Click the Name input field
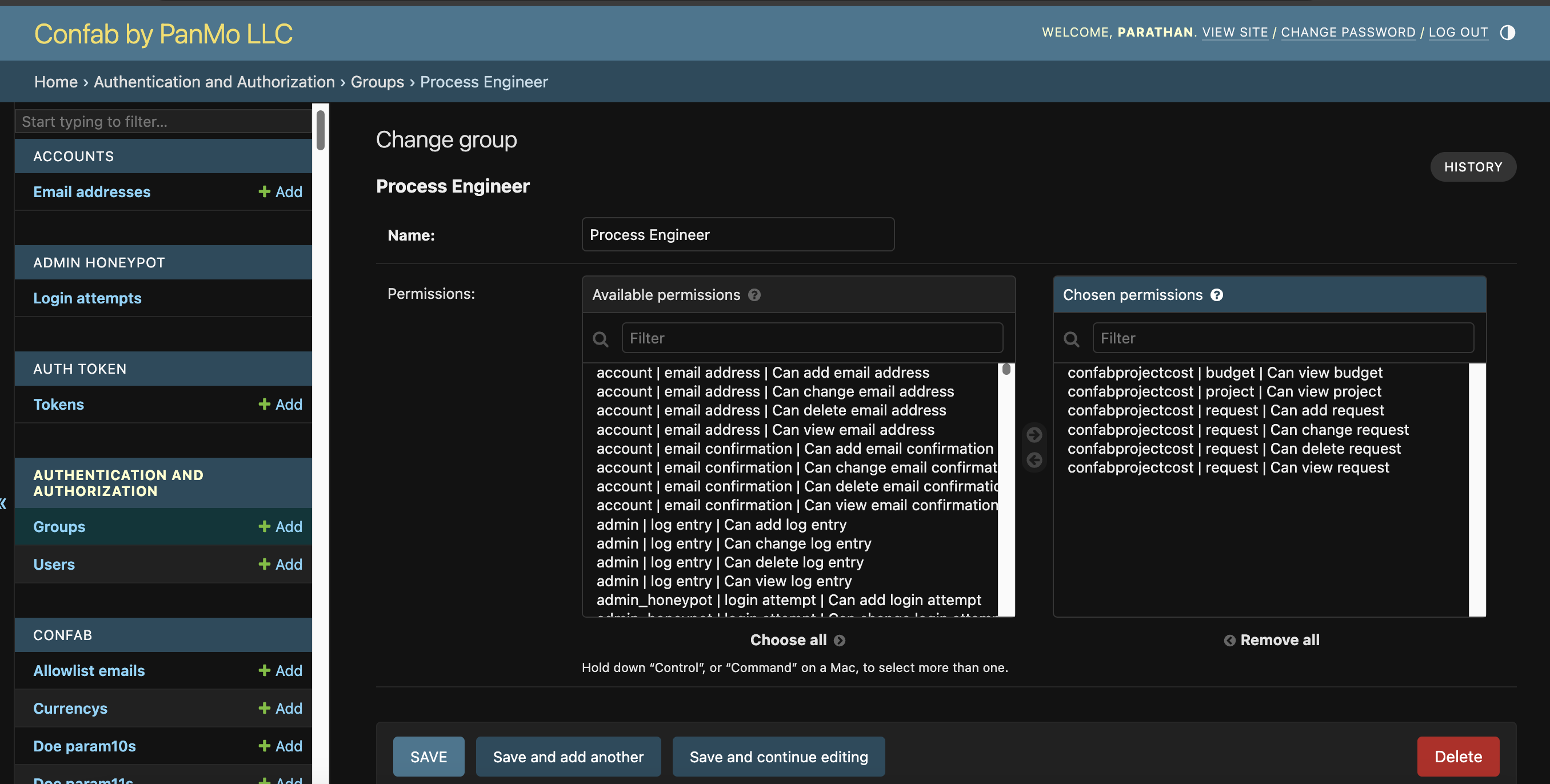 pos(738,235)
